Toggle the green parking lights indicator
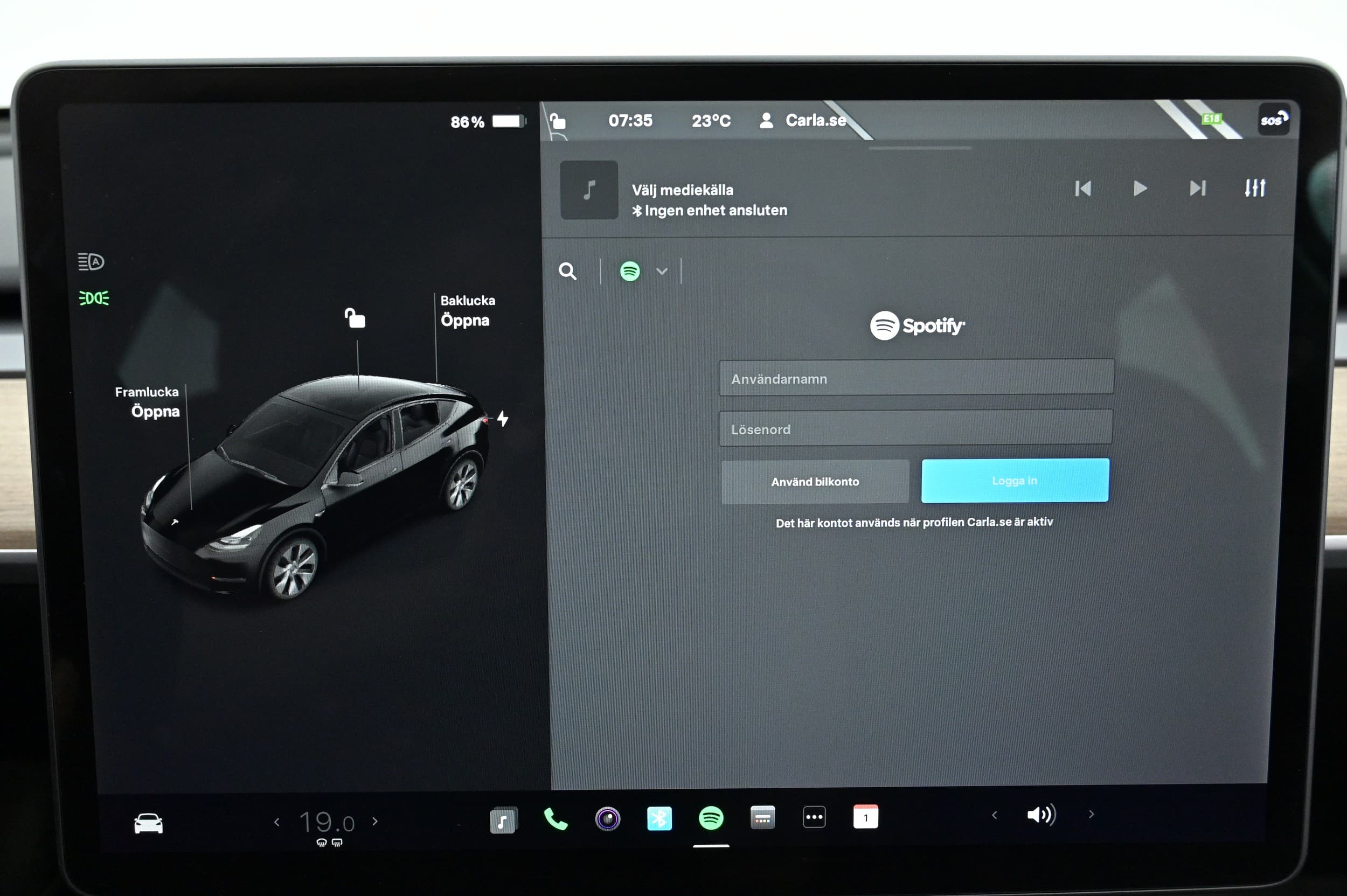This screenshot has height=896, width=1347. (94, 298)
